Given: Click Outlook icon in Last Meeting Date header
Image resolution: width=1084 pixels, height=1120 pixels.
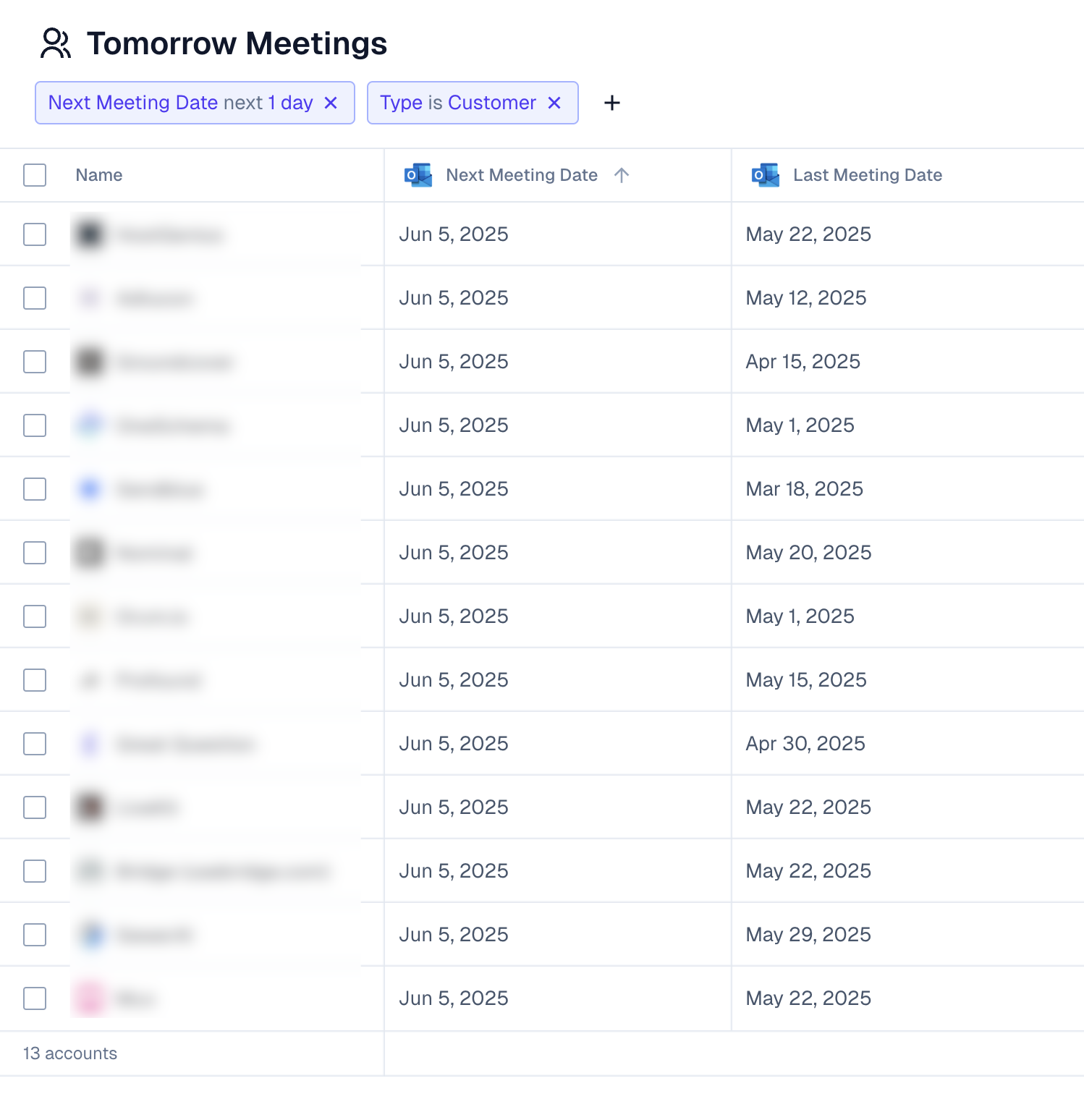Looking at the screenshot, I should [766, 175].
